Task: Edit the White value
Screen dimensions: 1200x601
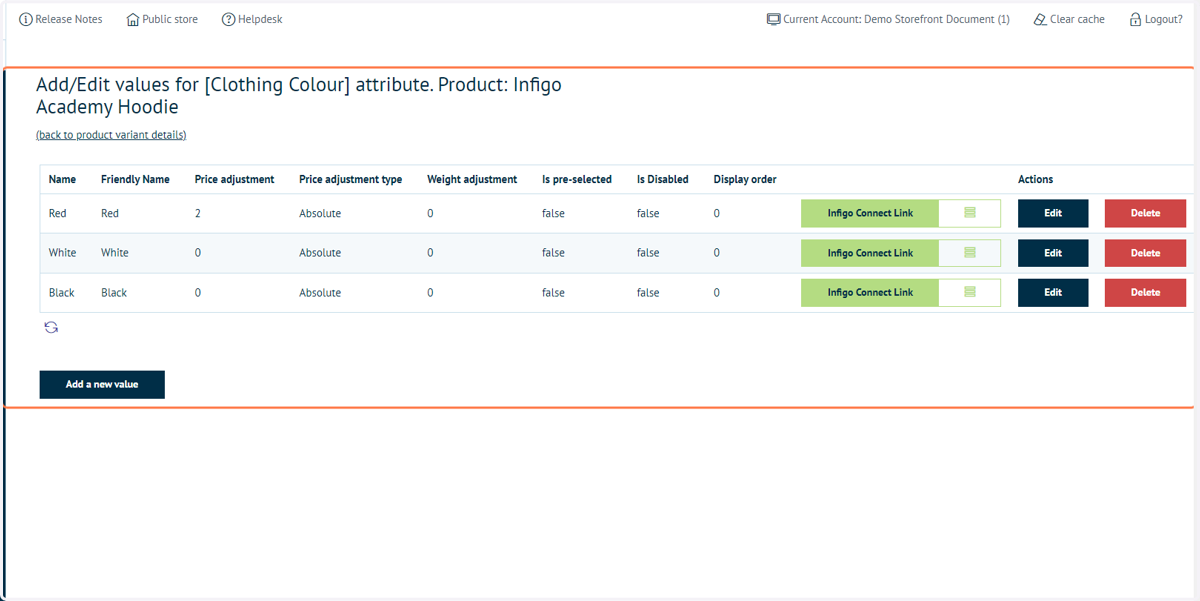Action: tap(1053, 253)
